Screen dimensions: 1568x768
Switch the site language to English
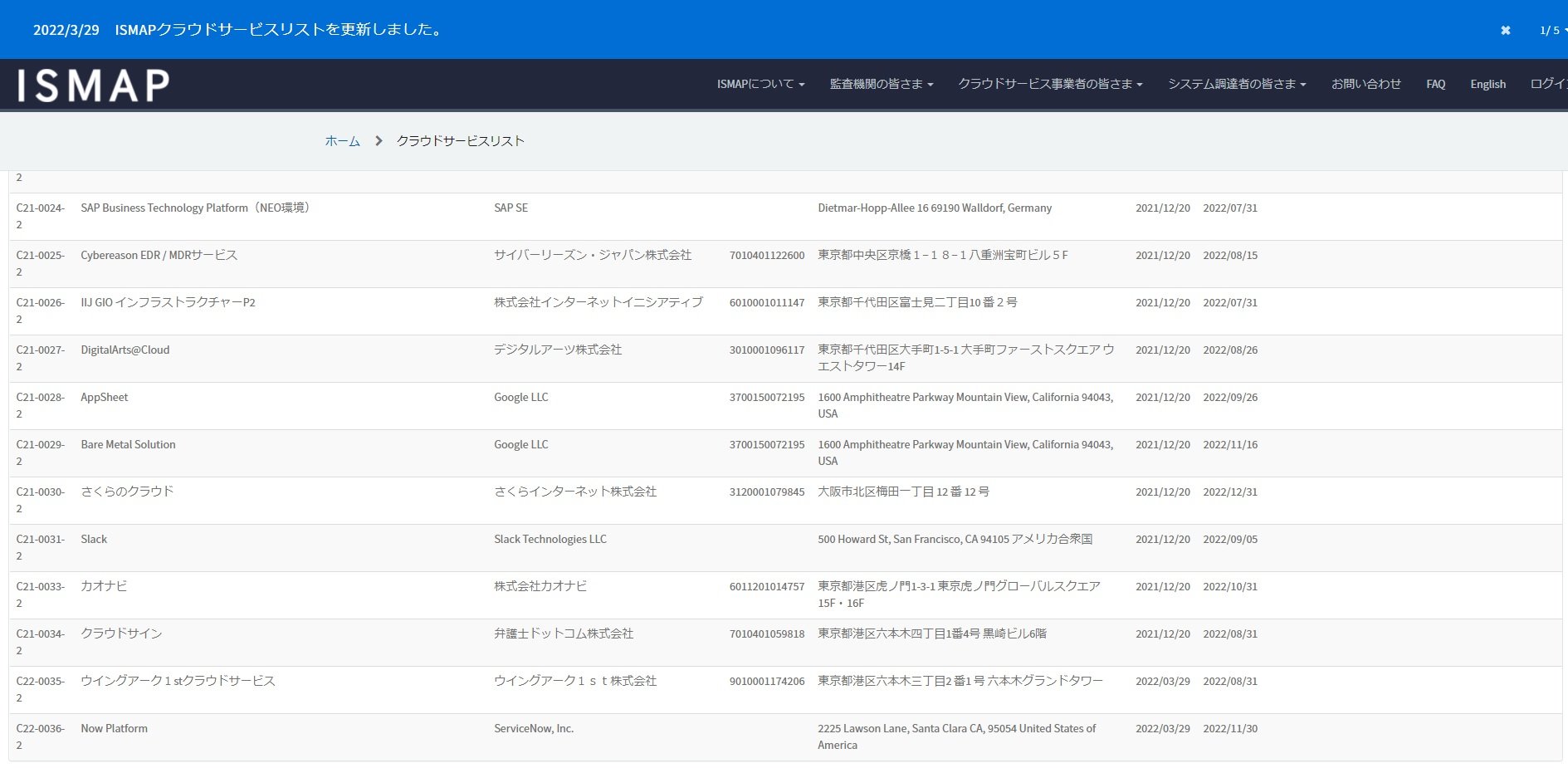click(x=1487, y=84)
